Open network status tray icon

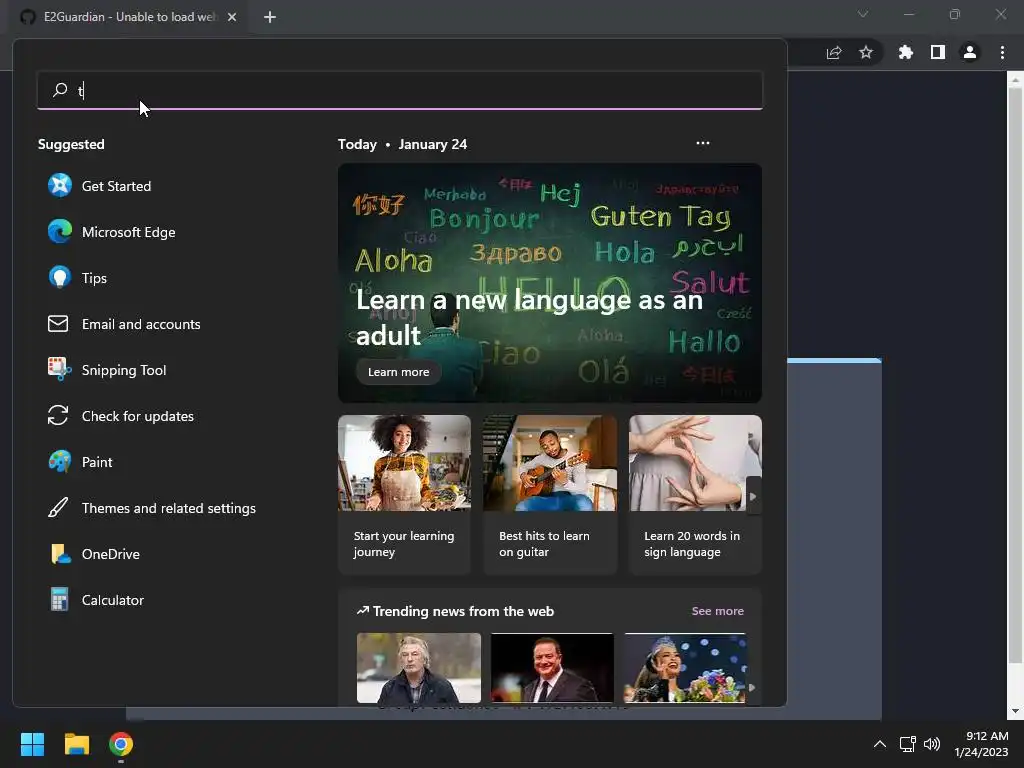pyautogui.click(x=907, y=744)
